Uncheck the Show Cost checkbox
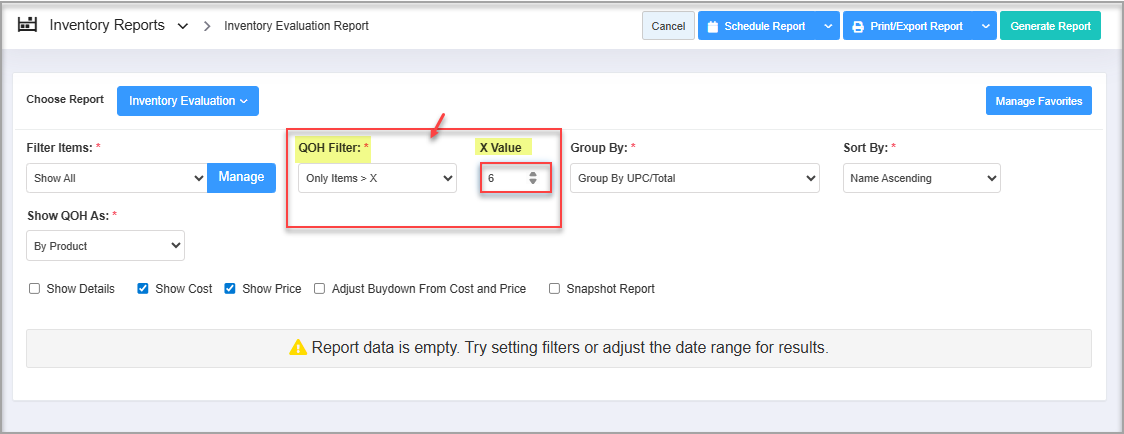Viewport: 1124px width, 434px height. pos(143,289)
